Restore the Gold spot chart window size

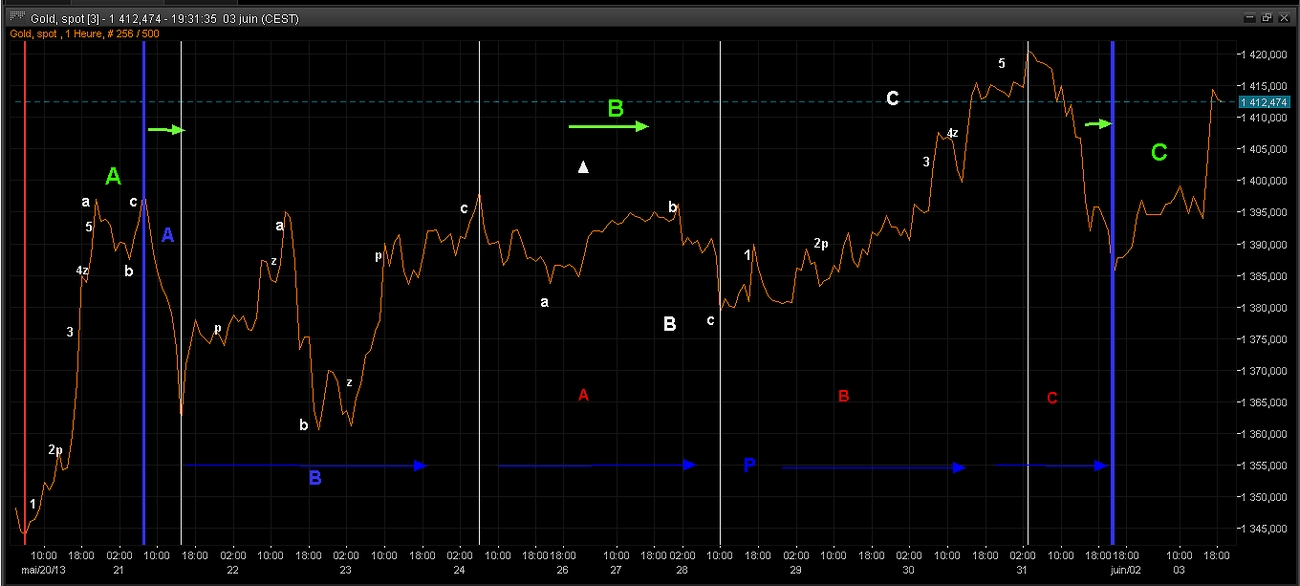coord(1266,18)
